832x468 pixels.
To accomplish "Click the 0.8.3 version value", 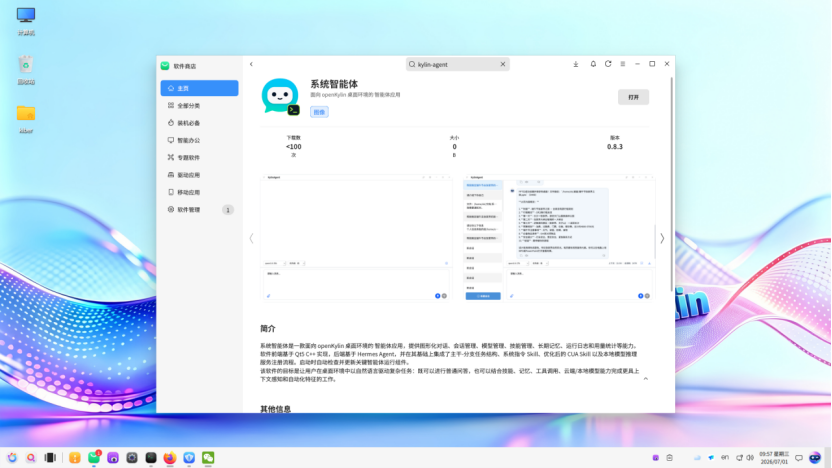I will coord(614,147).
